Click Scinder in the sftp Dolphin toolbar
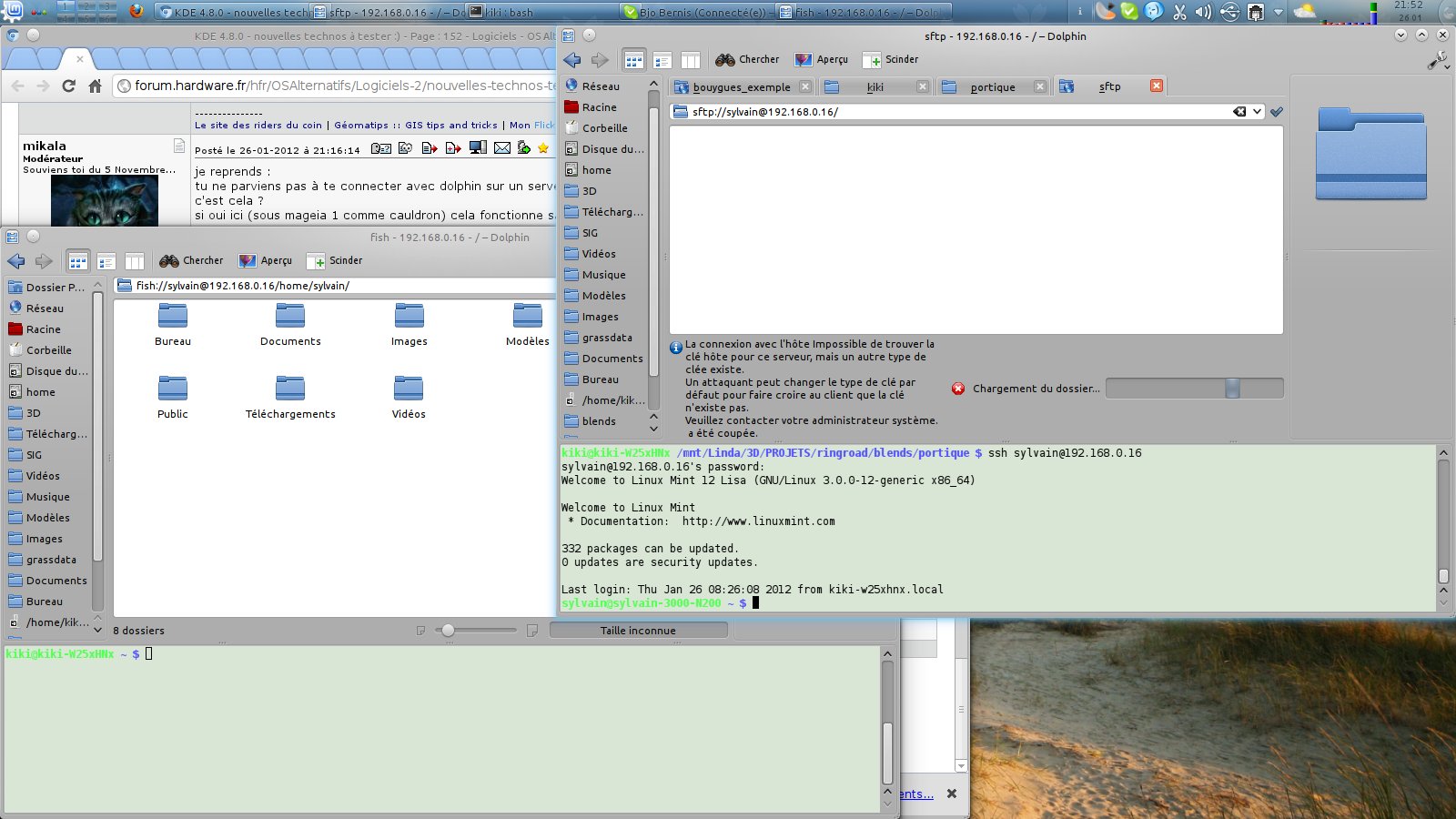The image size is (1456, 819). point(890,60)
